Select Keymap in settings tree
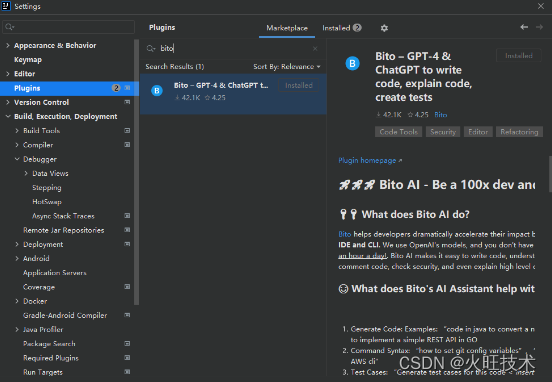 (x=28, y=60)
